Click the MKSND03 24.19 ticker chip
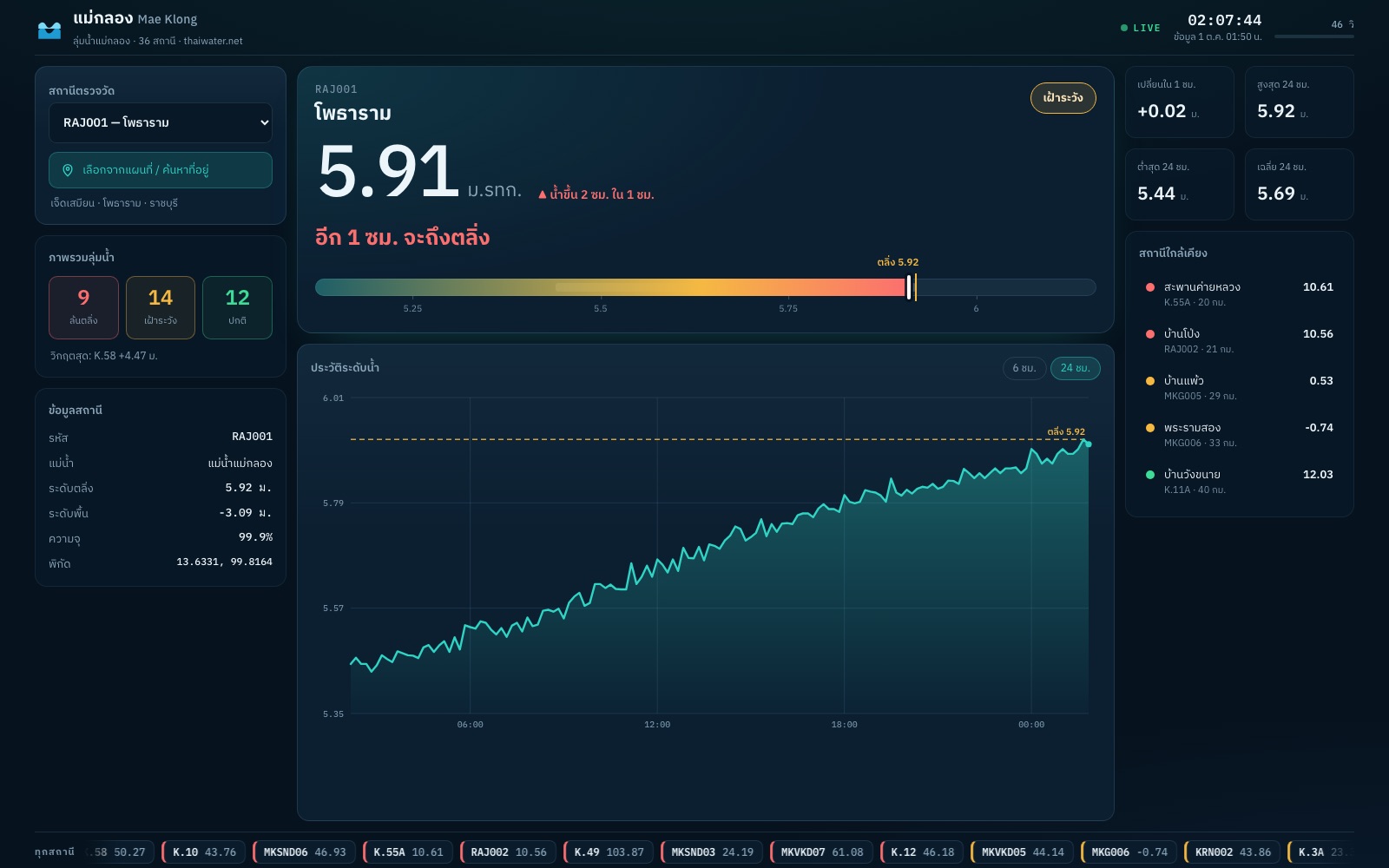 (712, 852)
